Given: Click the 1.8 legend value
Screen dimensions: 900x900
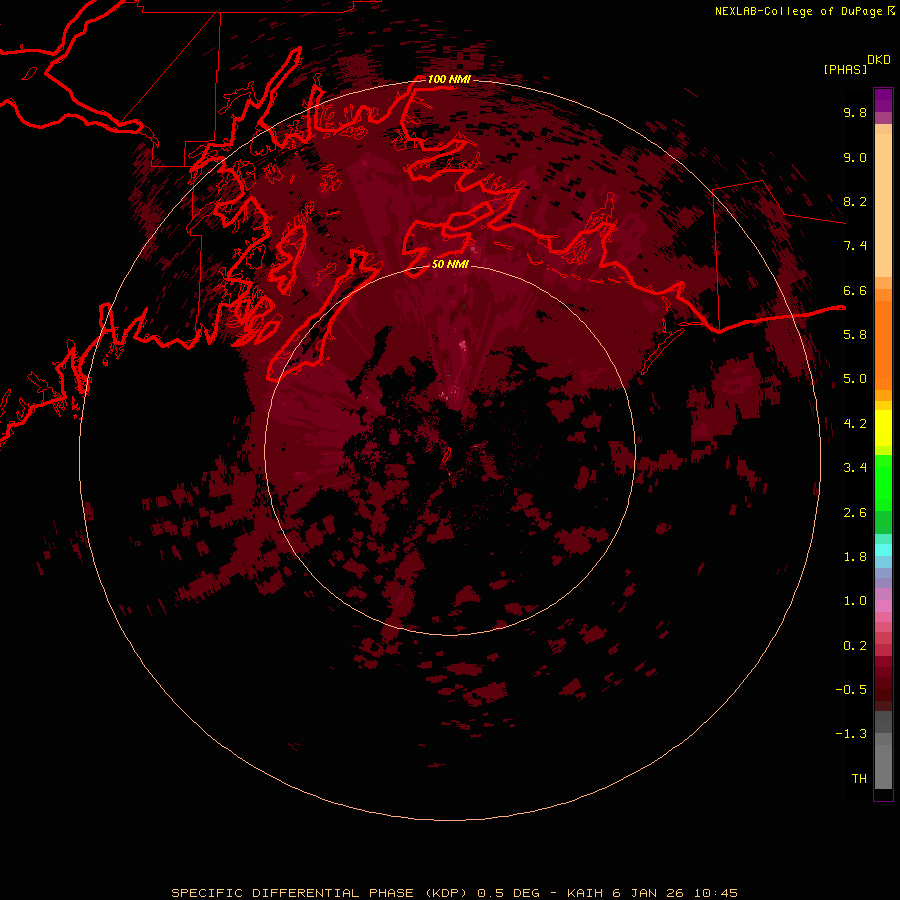Looking at the screenshot, I should [855, 556].
